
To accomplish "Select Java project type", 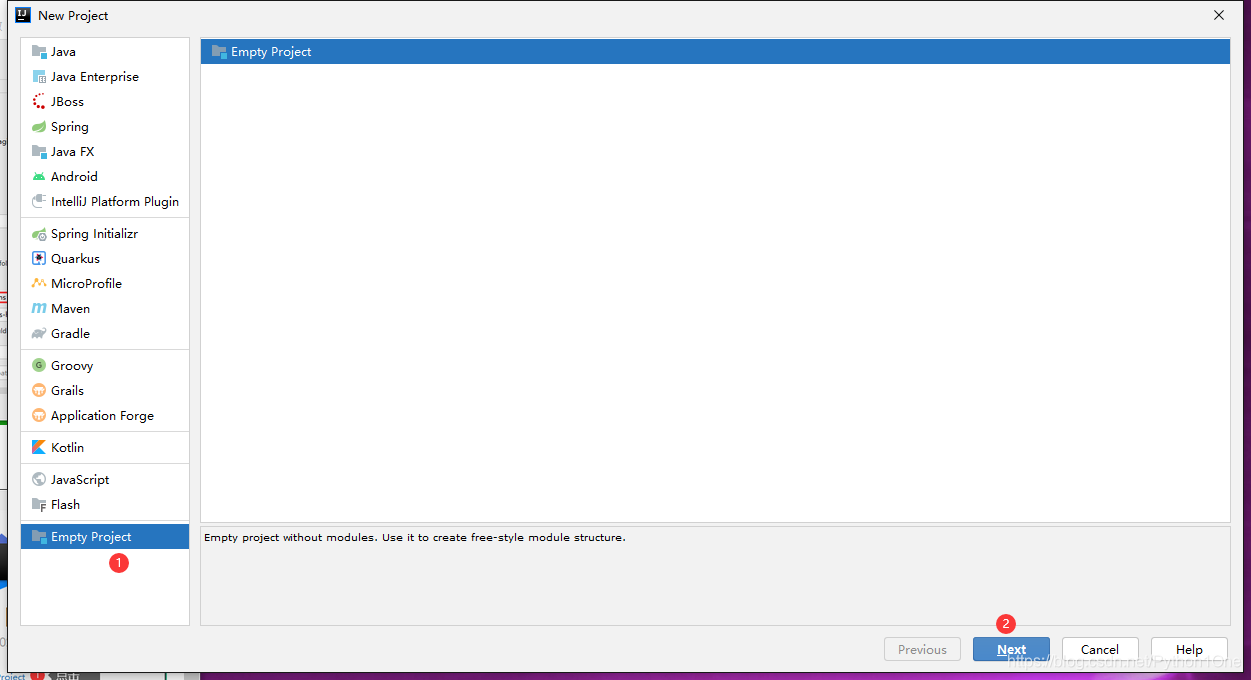I will pyautogui.click(x=105, y=52).
